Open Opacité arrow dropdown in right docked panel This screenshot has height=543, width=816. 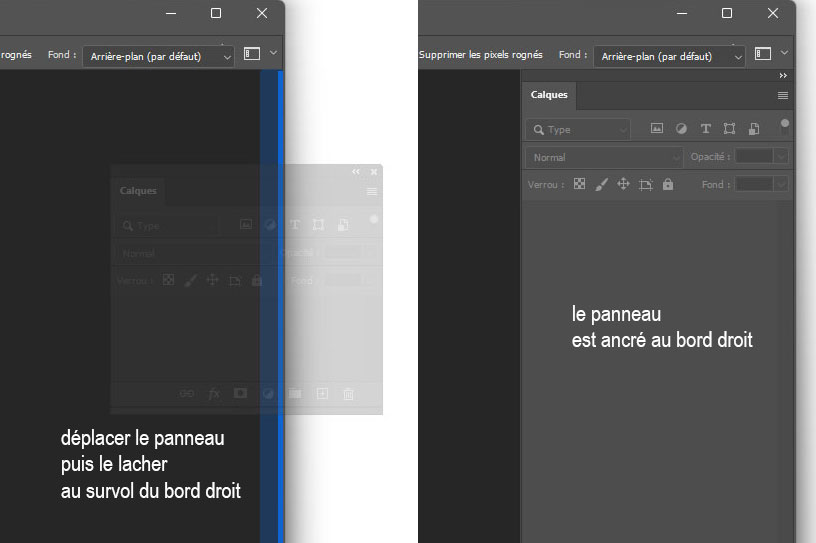[781, 156]
